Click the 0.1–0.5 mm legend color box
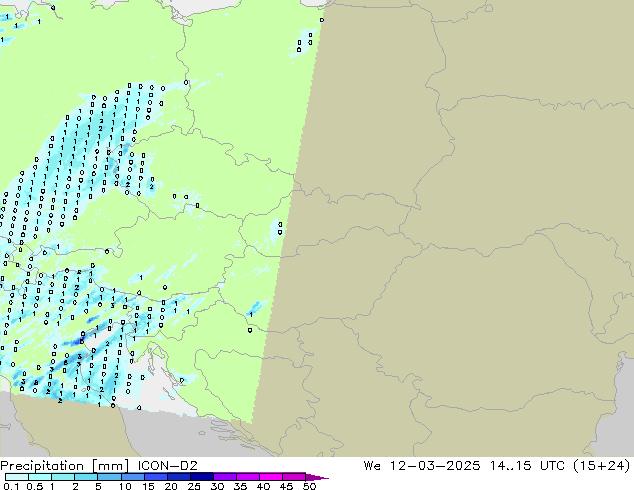Viewport: 634px width, 490px height. (x=17, y=477)
